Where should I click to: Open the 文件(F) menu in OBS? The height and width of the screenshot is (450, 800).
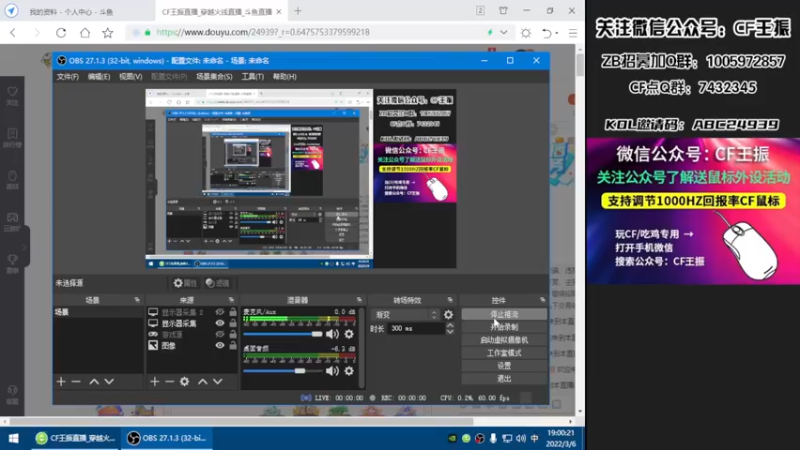tap(68, 77)
